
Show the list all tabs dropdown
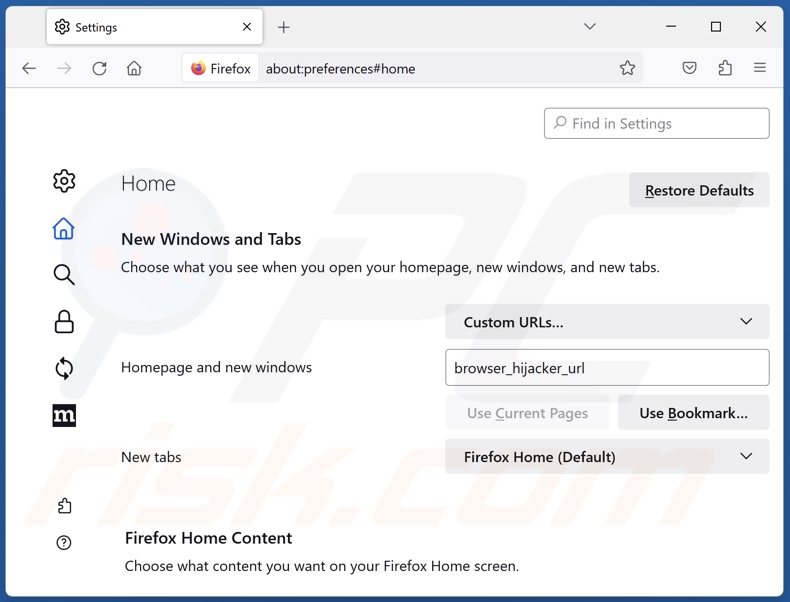click(590, 26)
